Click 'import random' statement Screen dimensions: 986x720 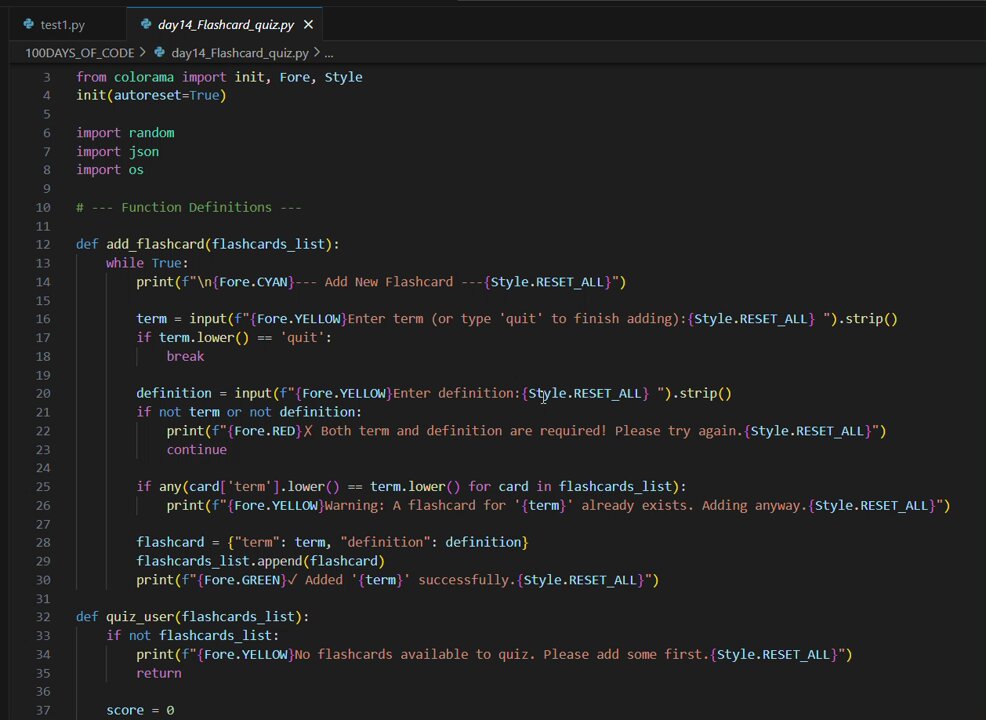pyautogui.click(x=125, y=133)
